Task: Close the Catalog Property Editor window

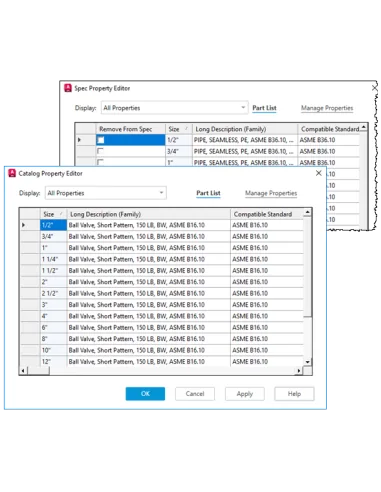Action: [319, 173]
